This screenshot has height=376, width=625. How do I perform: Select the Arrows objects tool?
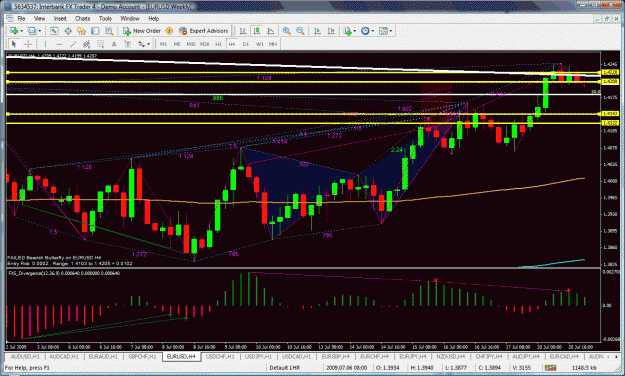pos(141,44)
